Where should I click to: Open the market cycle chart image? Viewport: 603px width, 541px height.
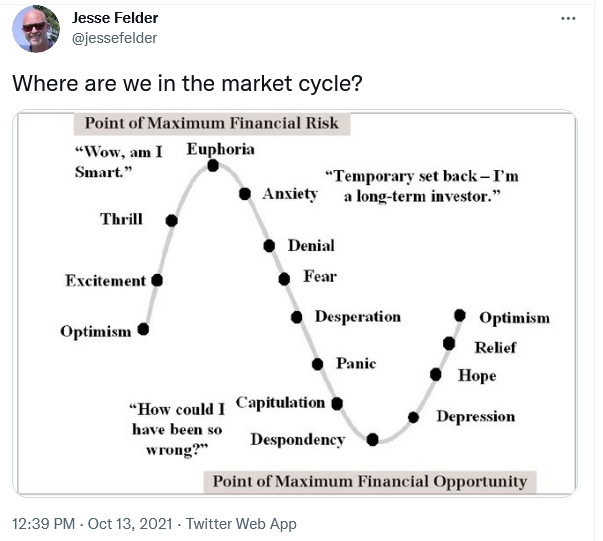pyautogui.click(x=295, y=303)
